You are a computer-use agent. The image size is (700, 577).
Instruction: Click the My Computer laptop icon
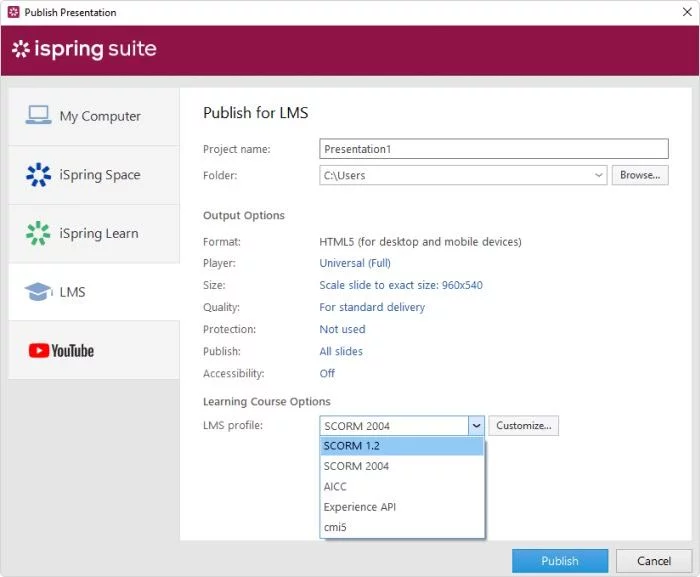pos(38,115)
